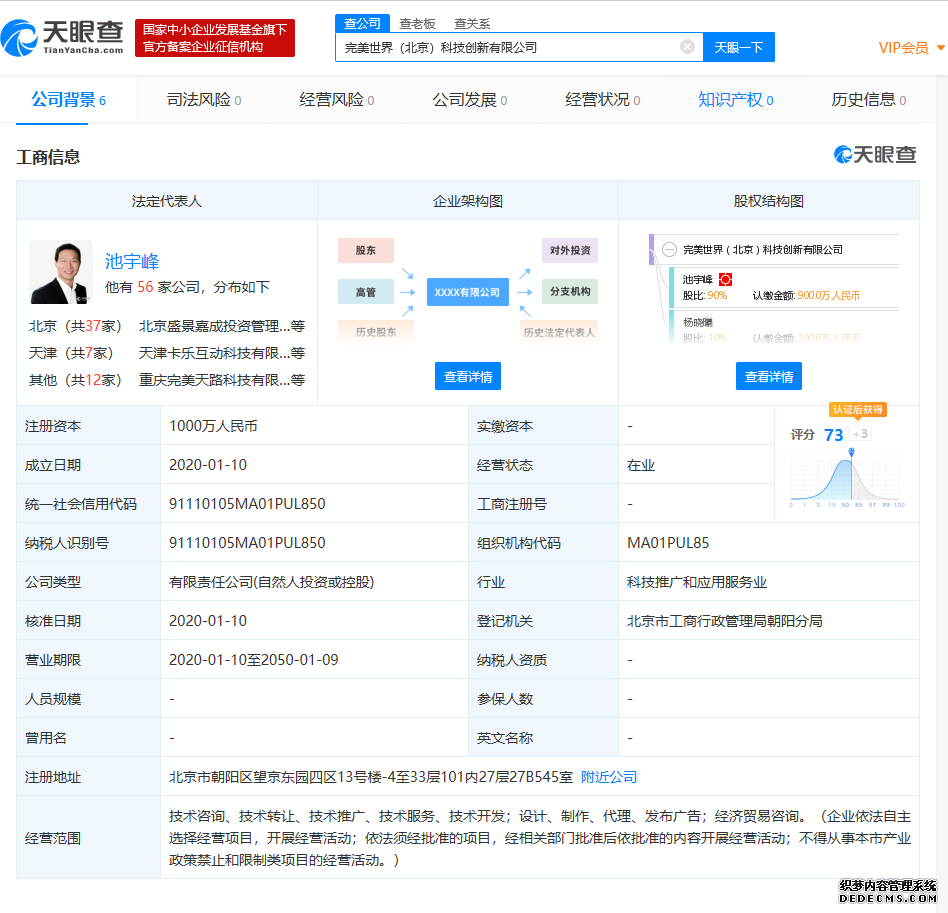Click registered capital value 1000万人民币
The height and width of the screenshot is (913, 948).
tap(213, 426)
